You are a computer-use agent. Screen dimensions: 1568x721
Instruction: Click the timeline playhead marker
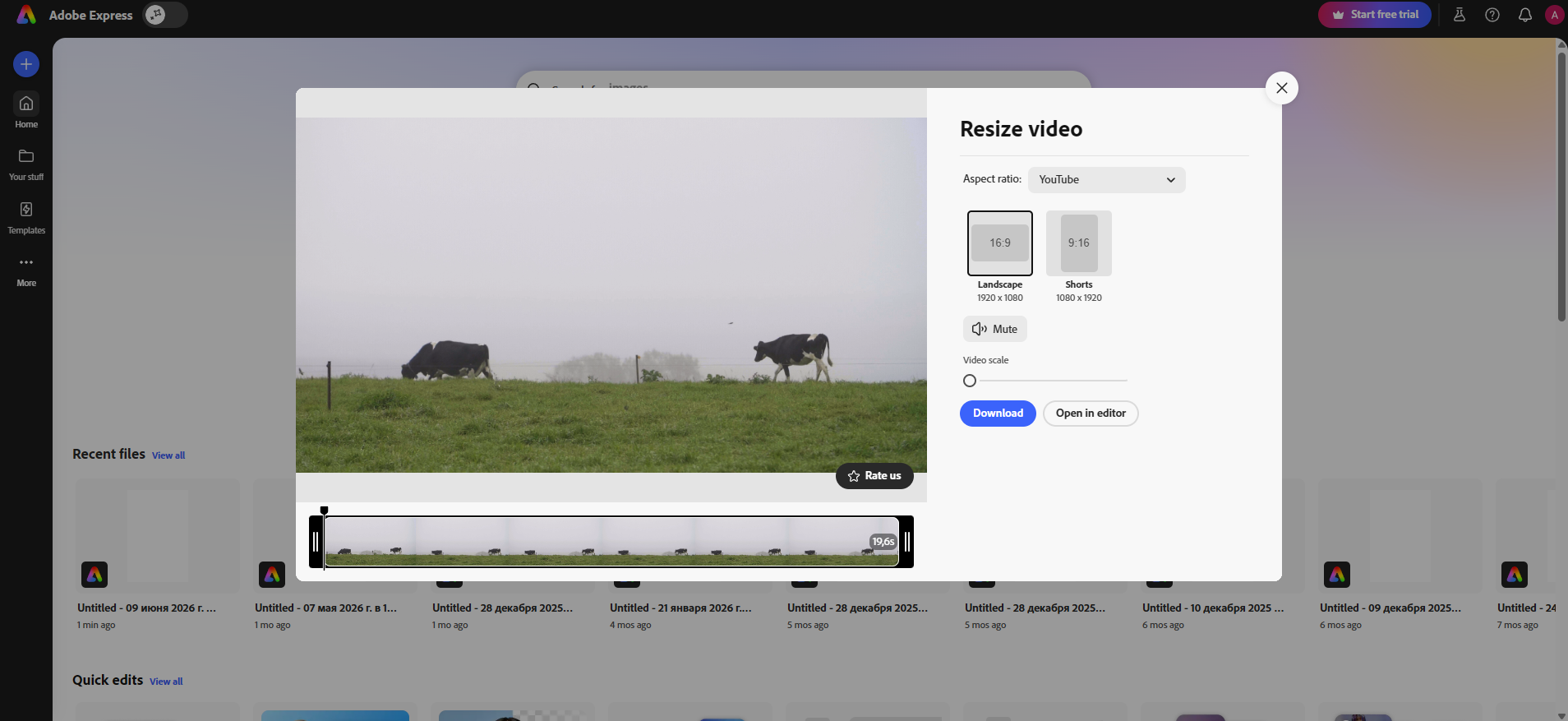(325, 511)
